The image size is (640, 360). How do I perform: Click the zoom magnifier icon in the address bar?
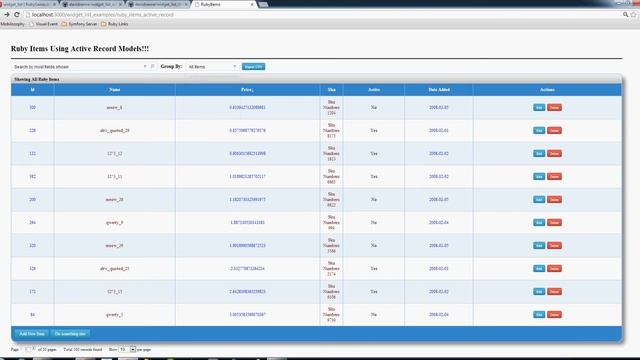click(x=625, y=14)
